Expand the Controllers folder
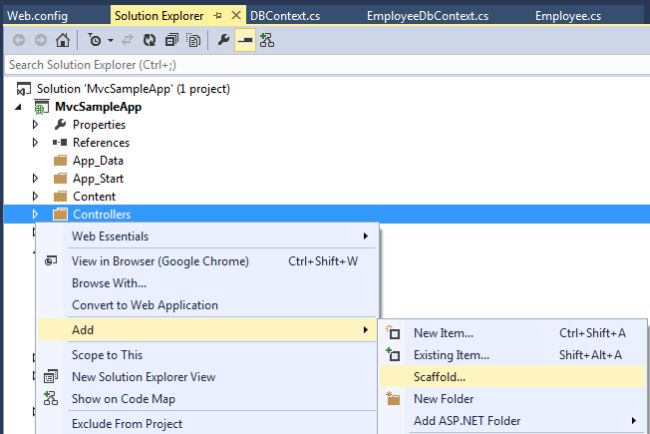 (35, 214)
